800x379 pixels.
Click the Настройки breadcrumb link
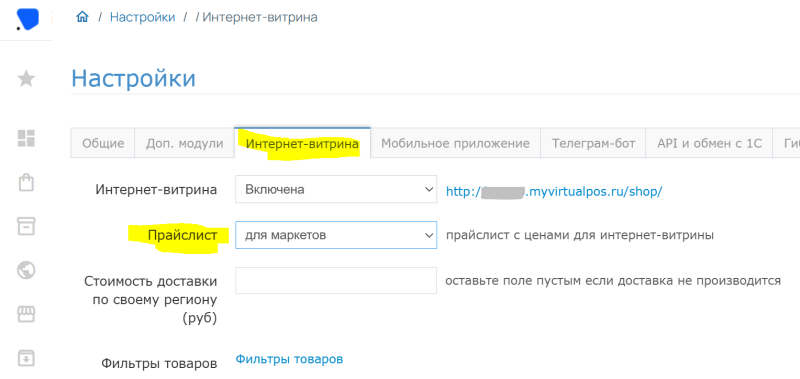[x=142, y=17]
